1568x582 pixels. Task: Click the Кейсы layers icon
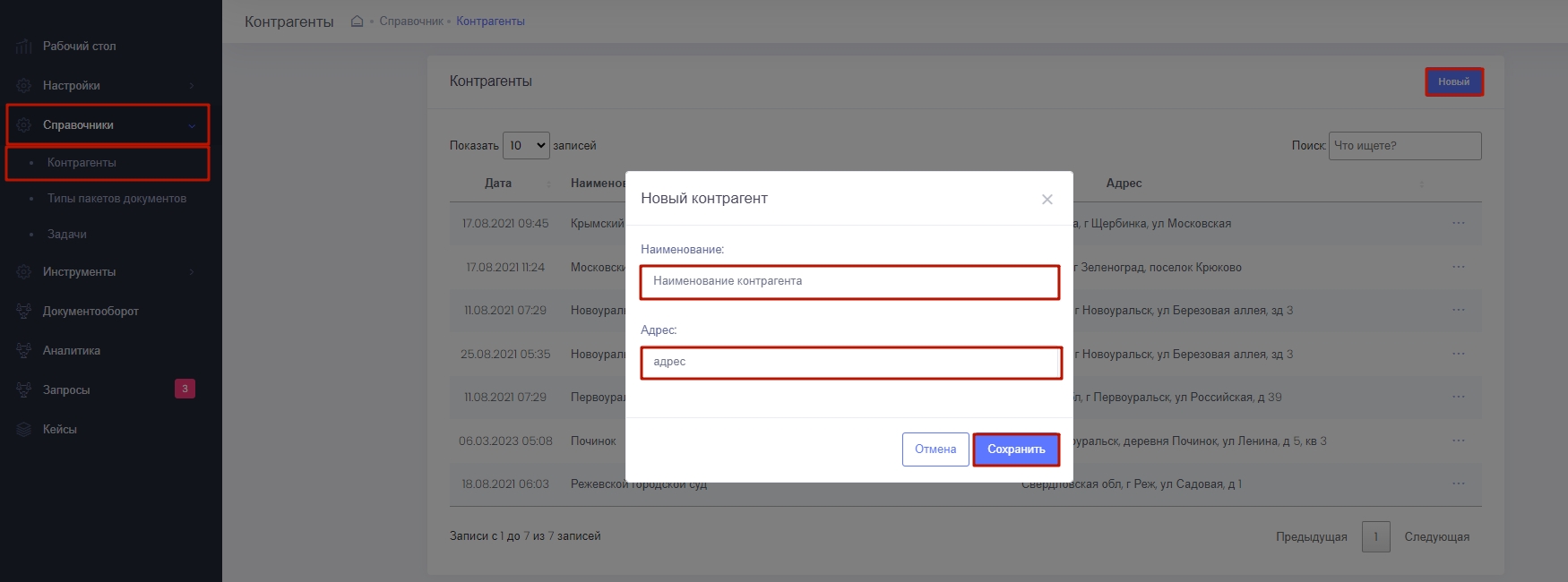click(24, 430)
